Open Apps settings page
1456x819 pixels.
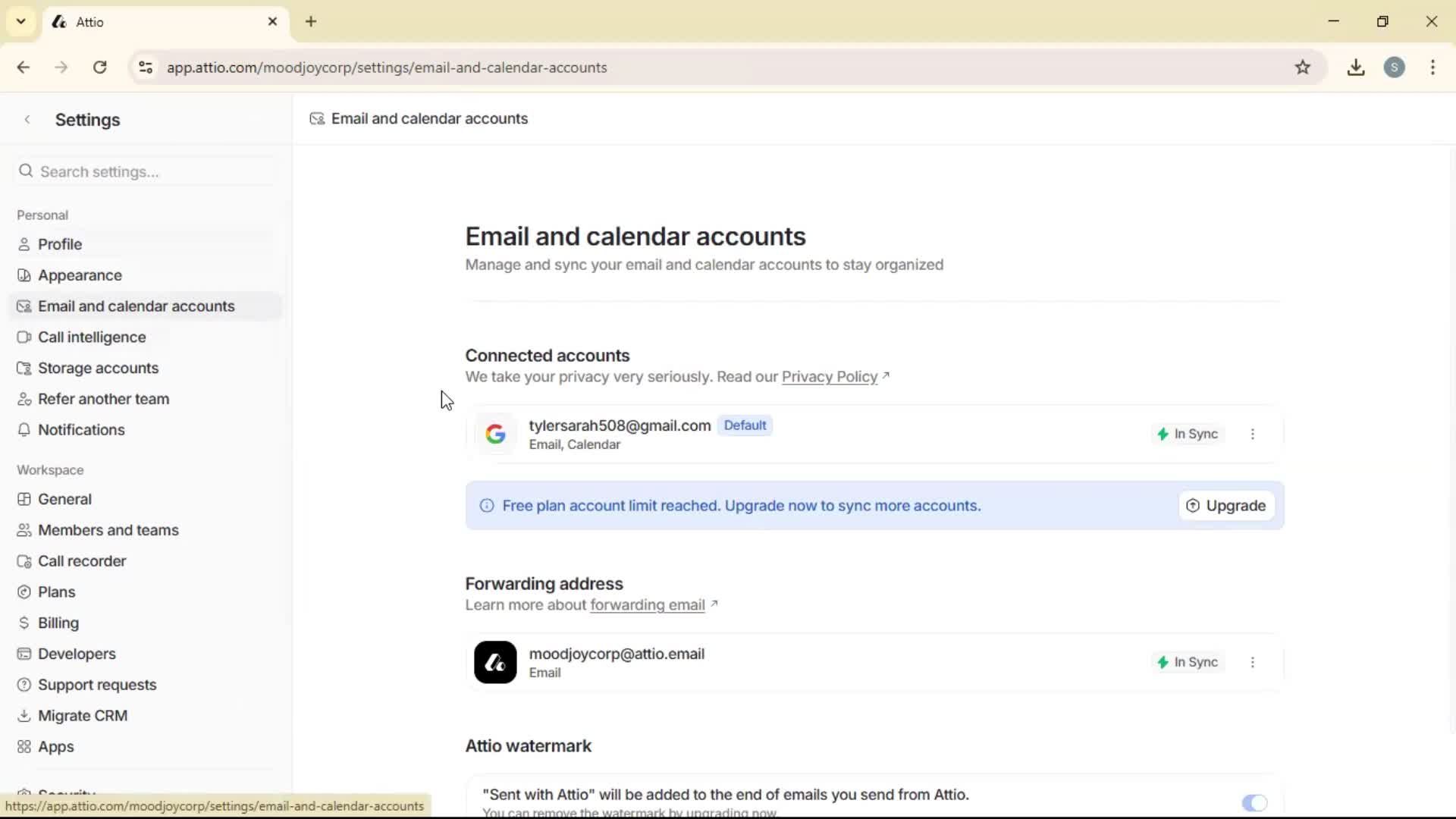[146, 747]
